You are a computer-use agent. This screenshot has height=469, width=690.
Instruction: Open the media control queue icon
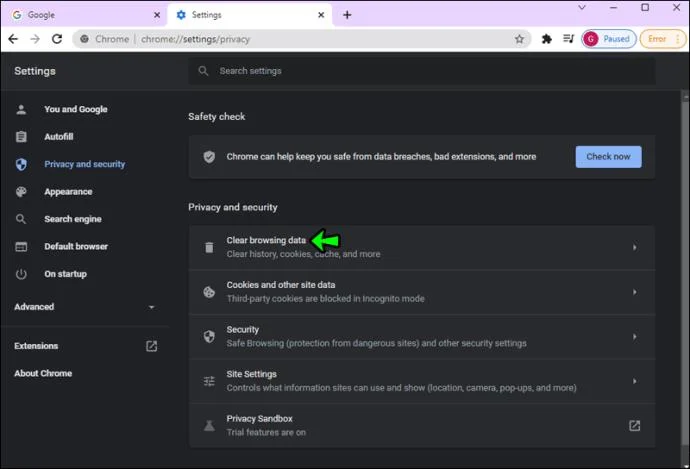coord(569,39)
